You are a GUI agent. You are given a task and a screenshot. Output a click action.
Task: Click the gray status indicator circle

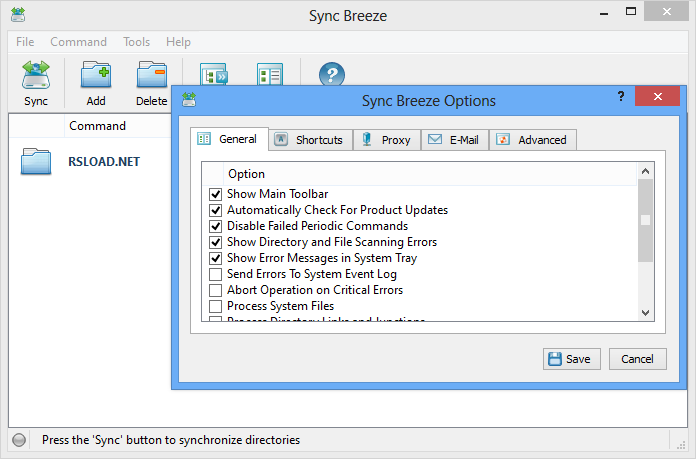point(19,440)
